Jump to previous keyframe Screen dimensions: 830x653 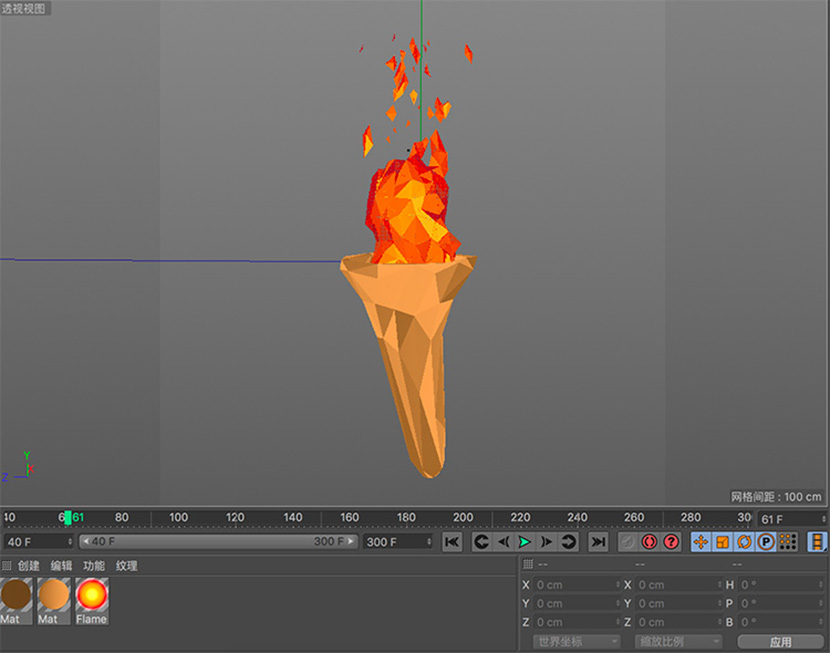481,542
